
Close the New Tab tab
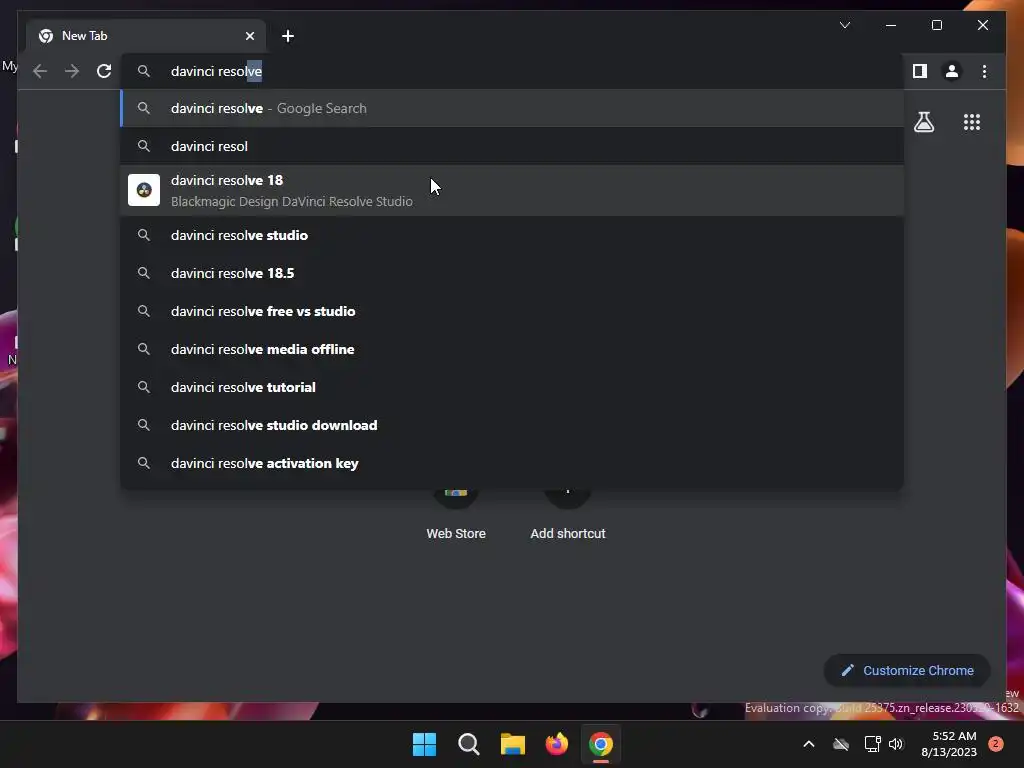pos(249,36)
